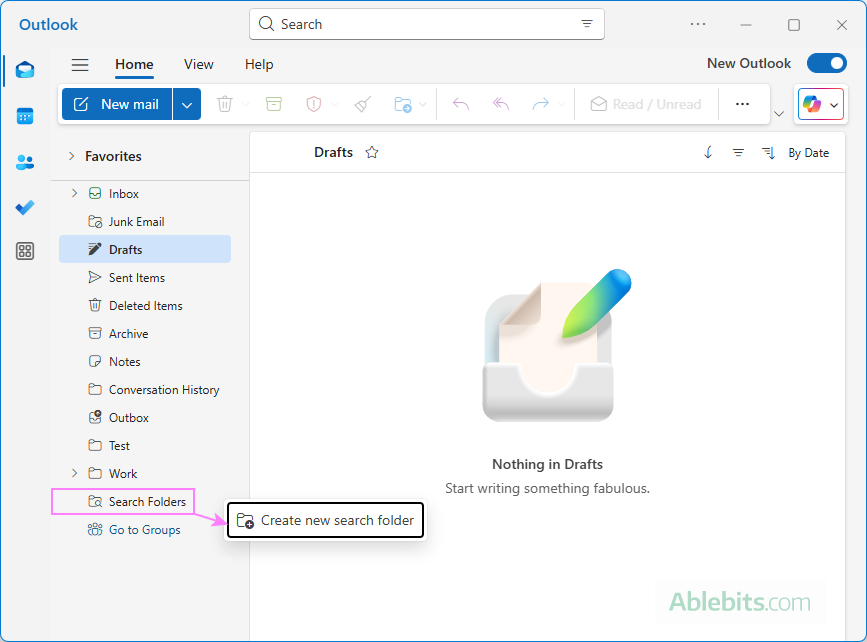Star the Drafts folder as favorite
The height and width of the screenshot is (642, 867).
coord(372,153)
